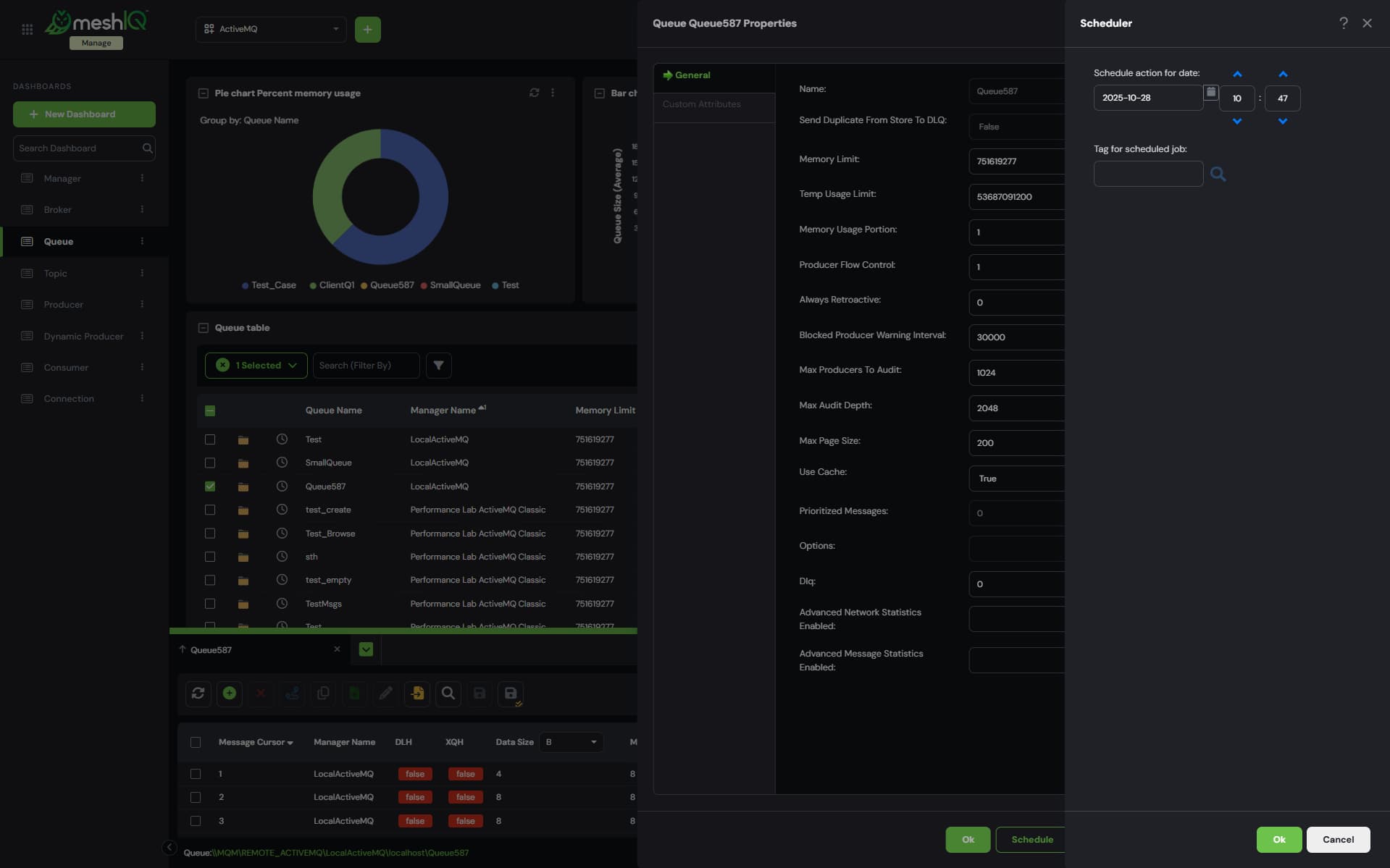Open the Broker dashboard in sidebar
Viewport: 1390px width, 868px height.
pyautogui.click(x=58, y=210)
